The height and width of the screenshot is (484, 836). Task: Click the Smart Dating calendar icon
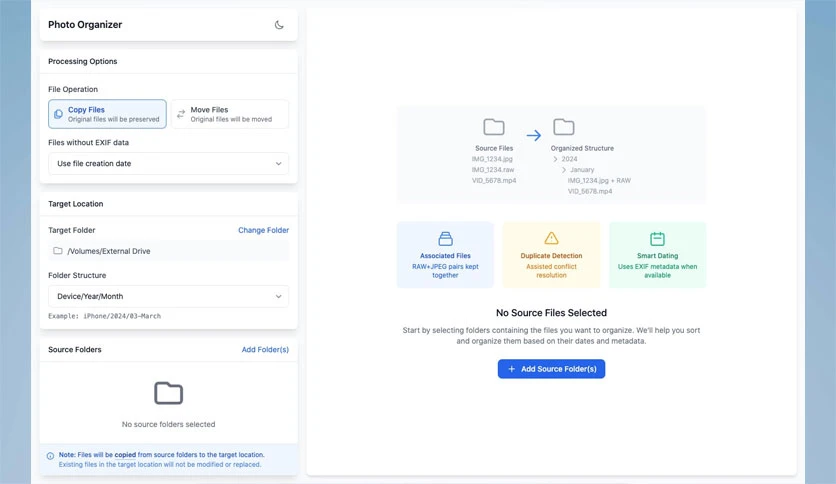click(x=657, y=238)
